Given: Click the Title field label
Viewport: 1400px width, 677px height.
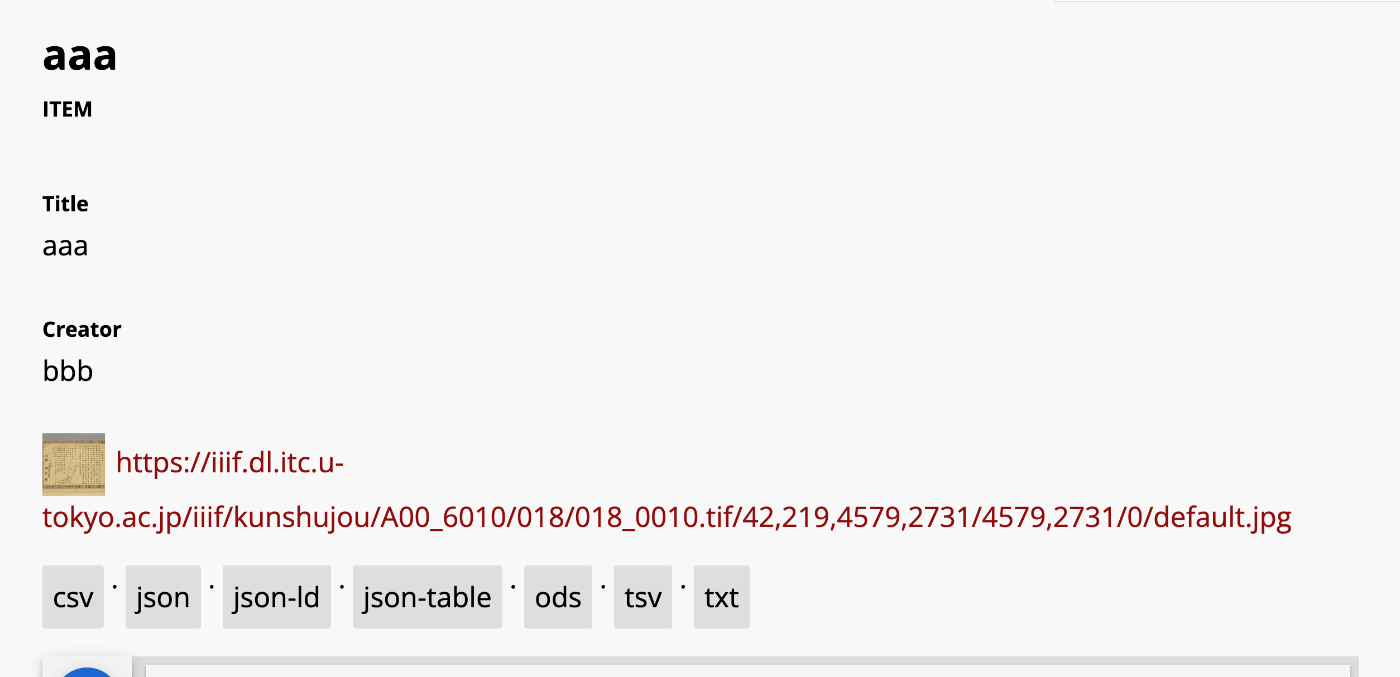Looking at the screenshot, I should click(x=65, y=203).
